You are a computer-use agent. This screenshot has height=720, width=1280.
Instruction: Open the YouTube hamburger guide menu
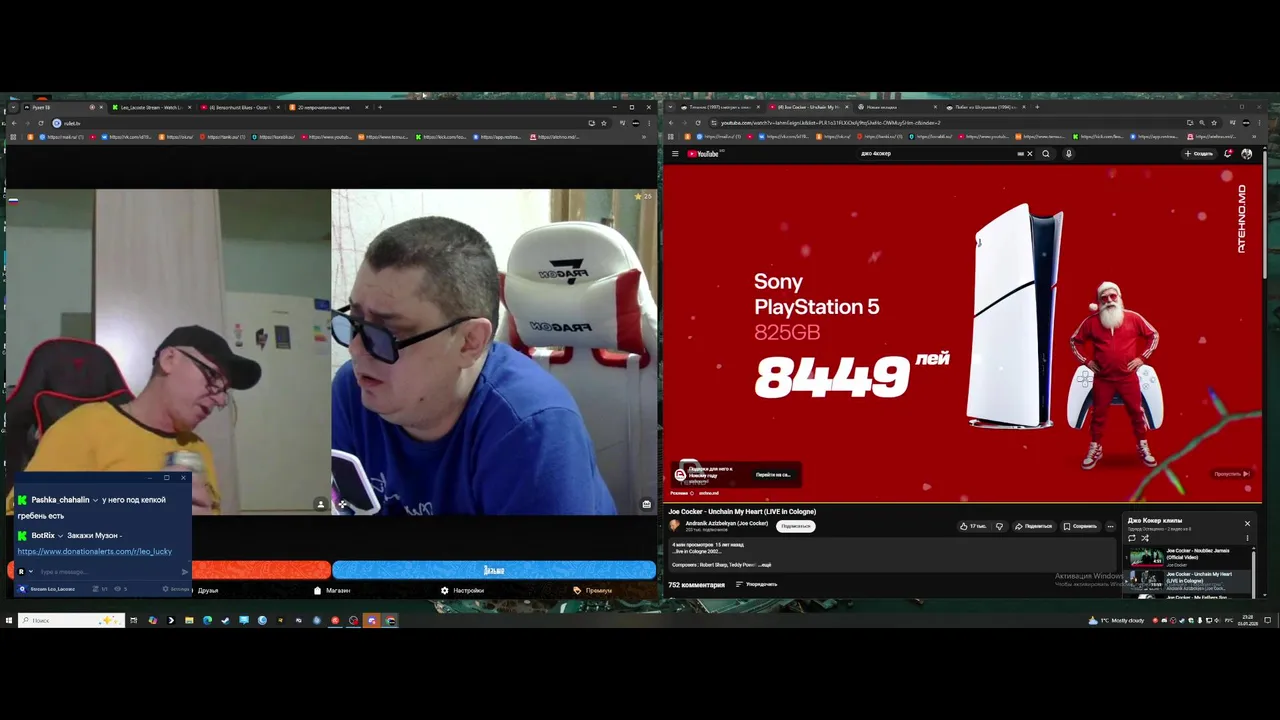[675, 154]
